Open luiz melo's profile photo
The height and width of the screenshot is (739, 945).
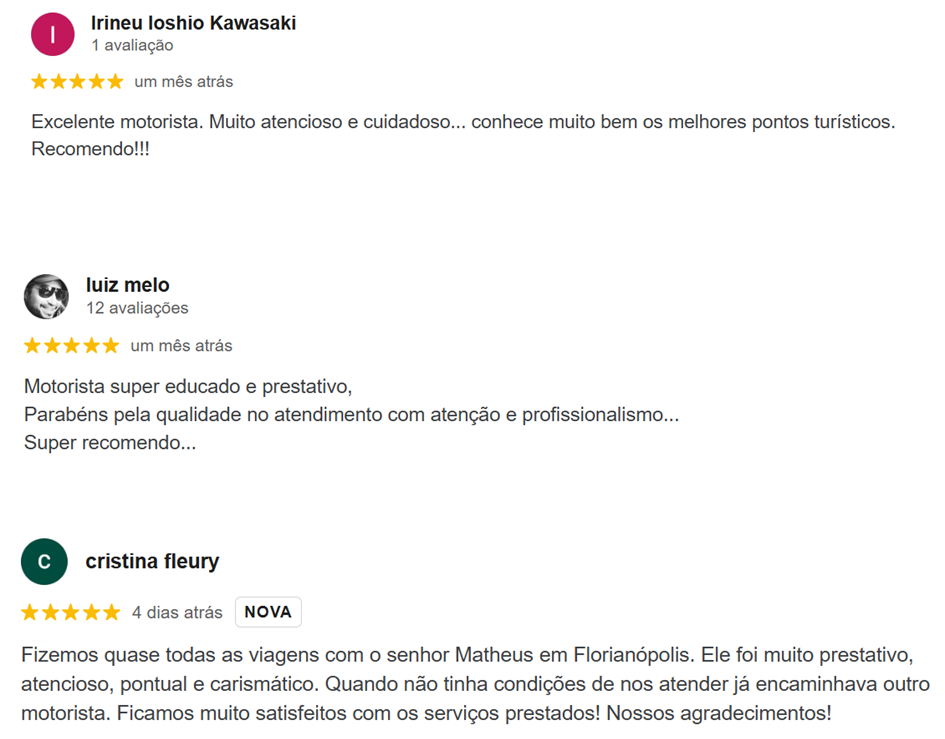click(46, 296)
